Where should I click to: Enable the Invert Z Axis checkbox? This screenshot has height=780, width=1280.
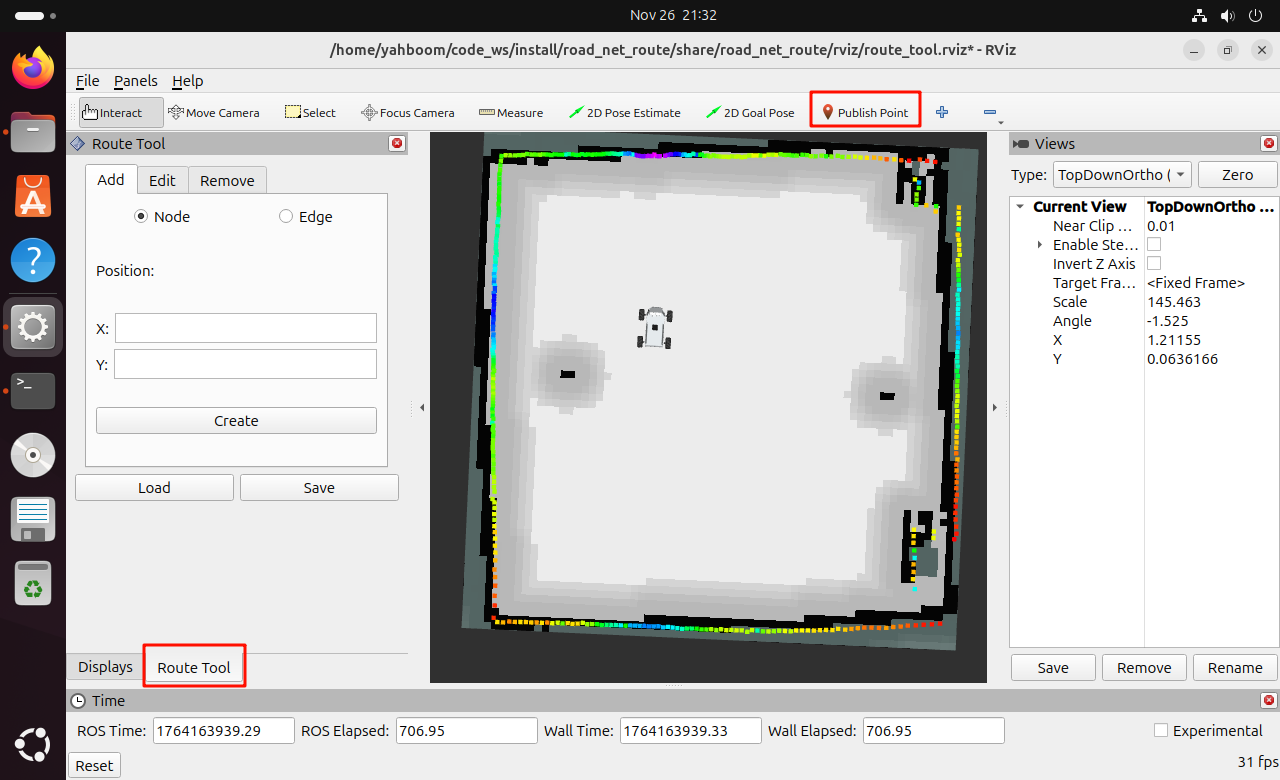[1154, 264]
